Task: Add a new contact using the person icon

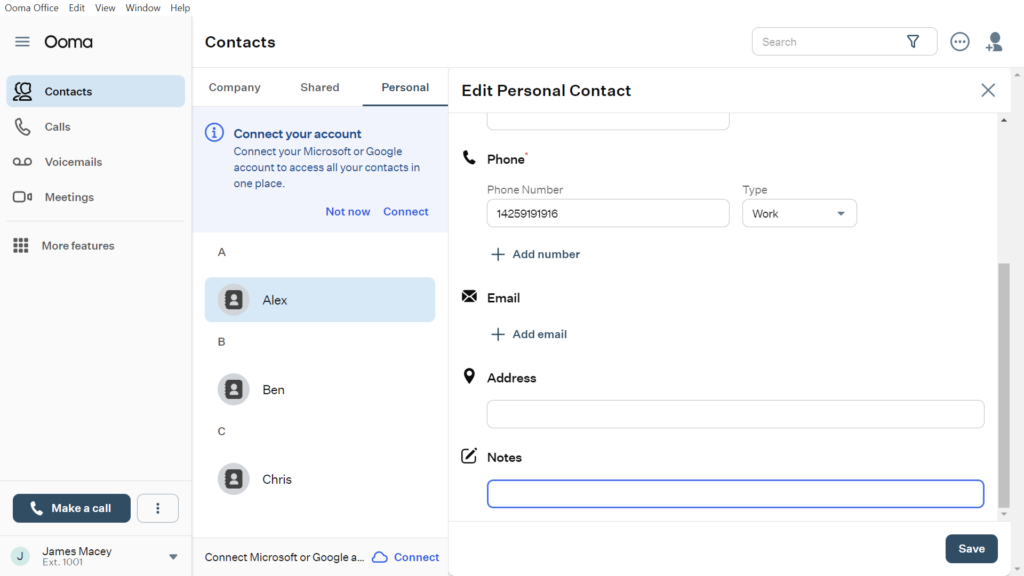Action: 994,41
